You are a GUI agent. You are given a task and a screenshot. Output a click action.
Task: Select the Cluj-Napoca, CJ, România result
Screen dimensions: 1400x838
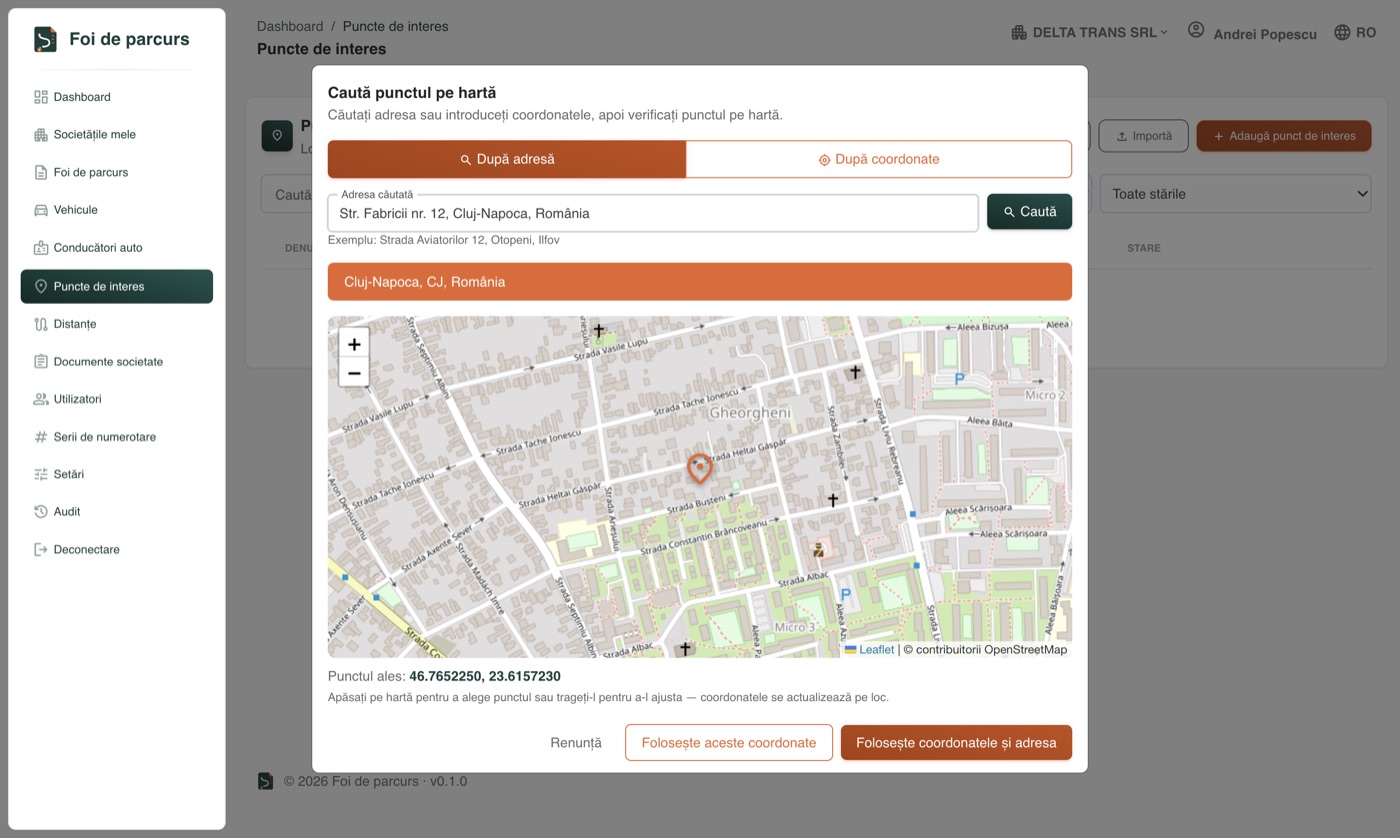pos(700,282)
